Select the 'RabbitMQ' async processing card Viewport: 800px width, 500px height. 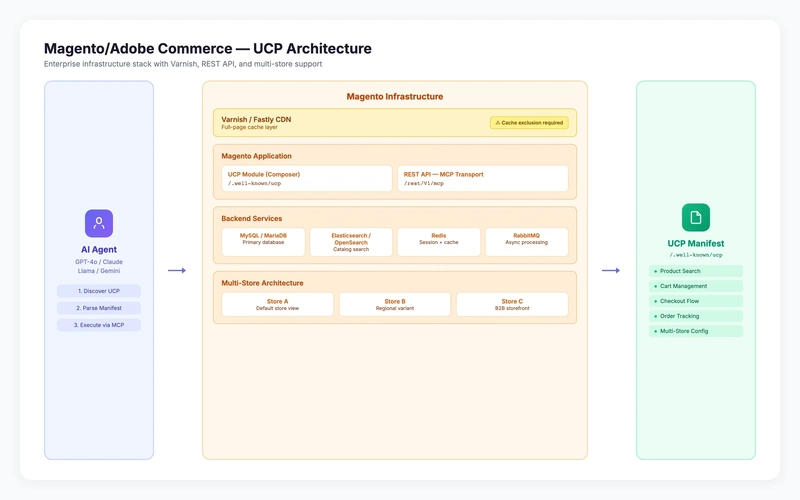527,242
